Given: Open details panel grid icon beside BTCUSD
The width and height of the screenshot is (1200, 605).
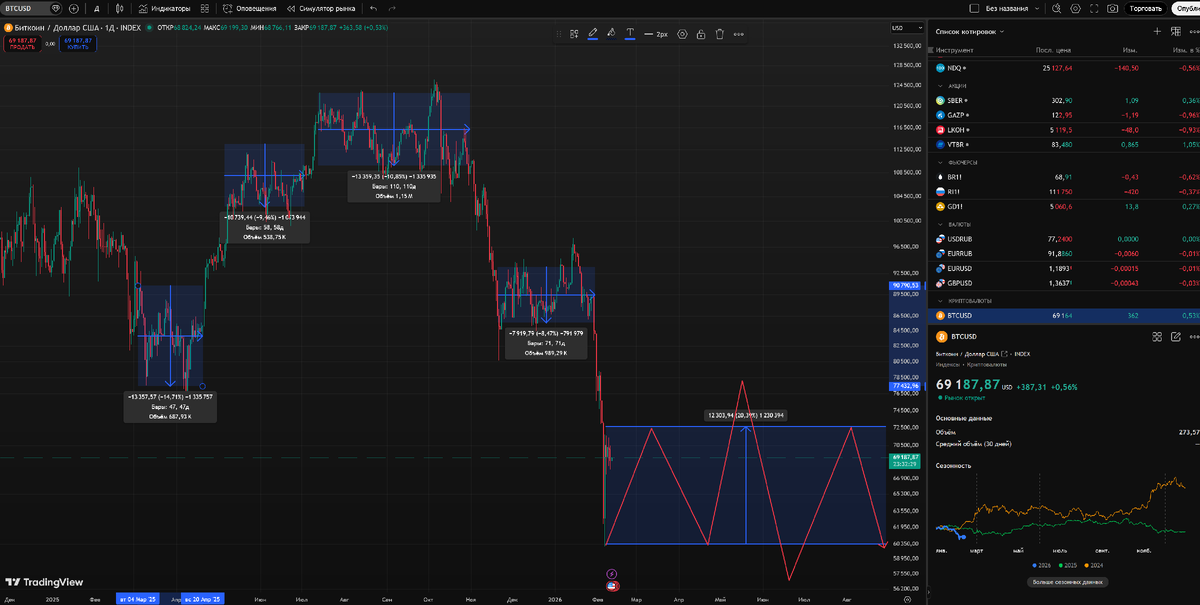Looking at the screenshot, I should point(1157,337).
